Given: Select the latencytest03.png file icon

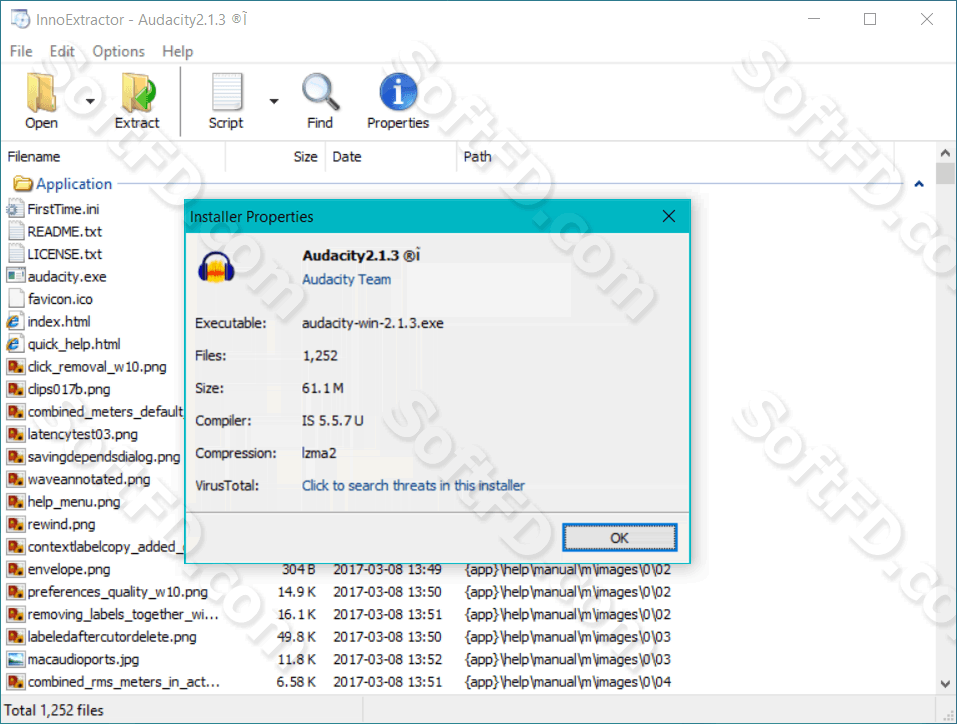Looking at the screenshot, I should tap(16, 434).
